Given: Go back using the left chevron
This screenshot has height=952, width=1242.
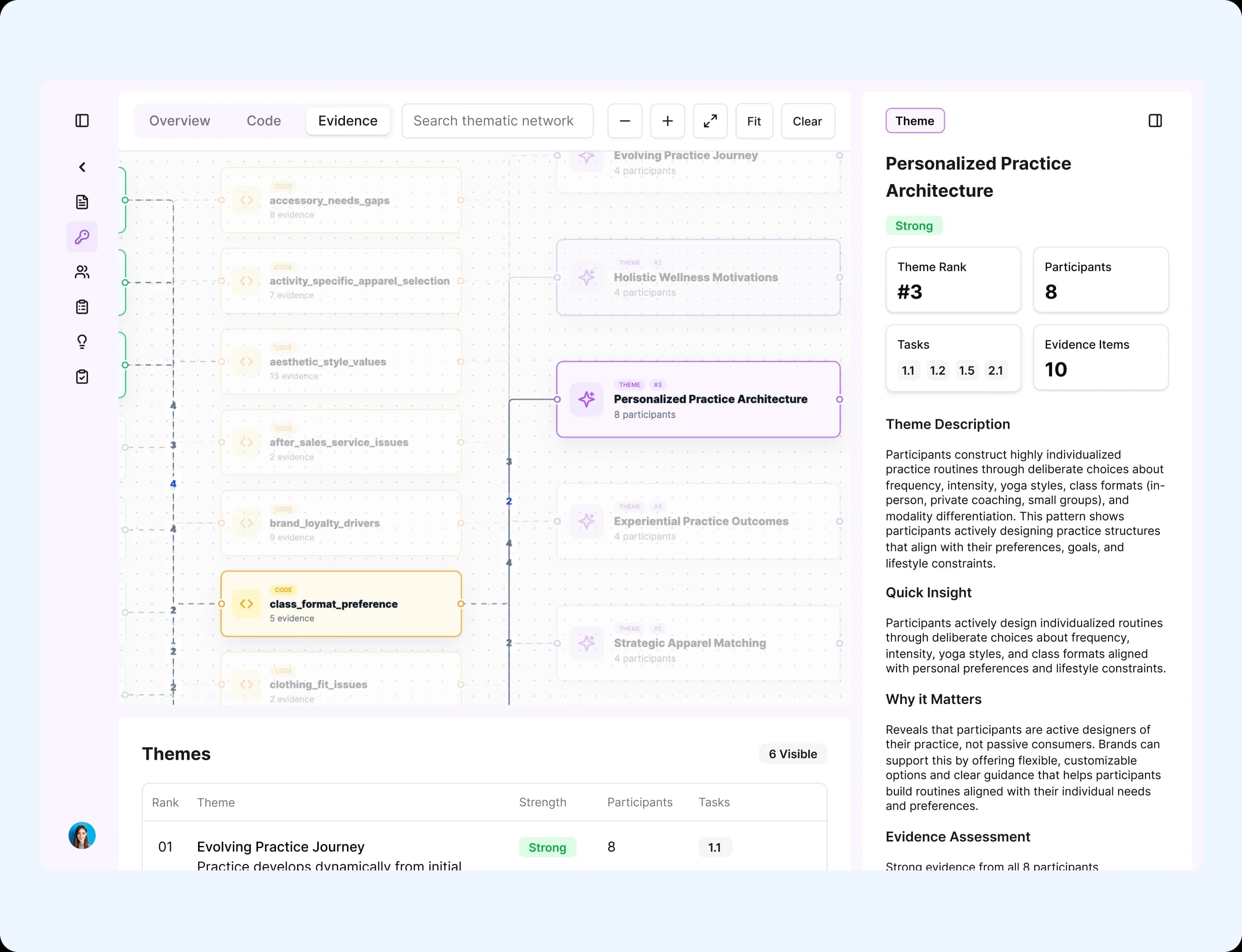Looking at the screenshot, I should [x=82, y=167].
